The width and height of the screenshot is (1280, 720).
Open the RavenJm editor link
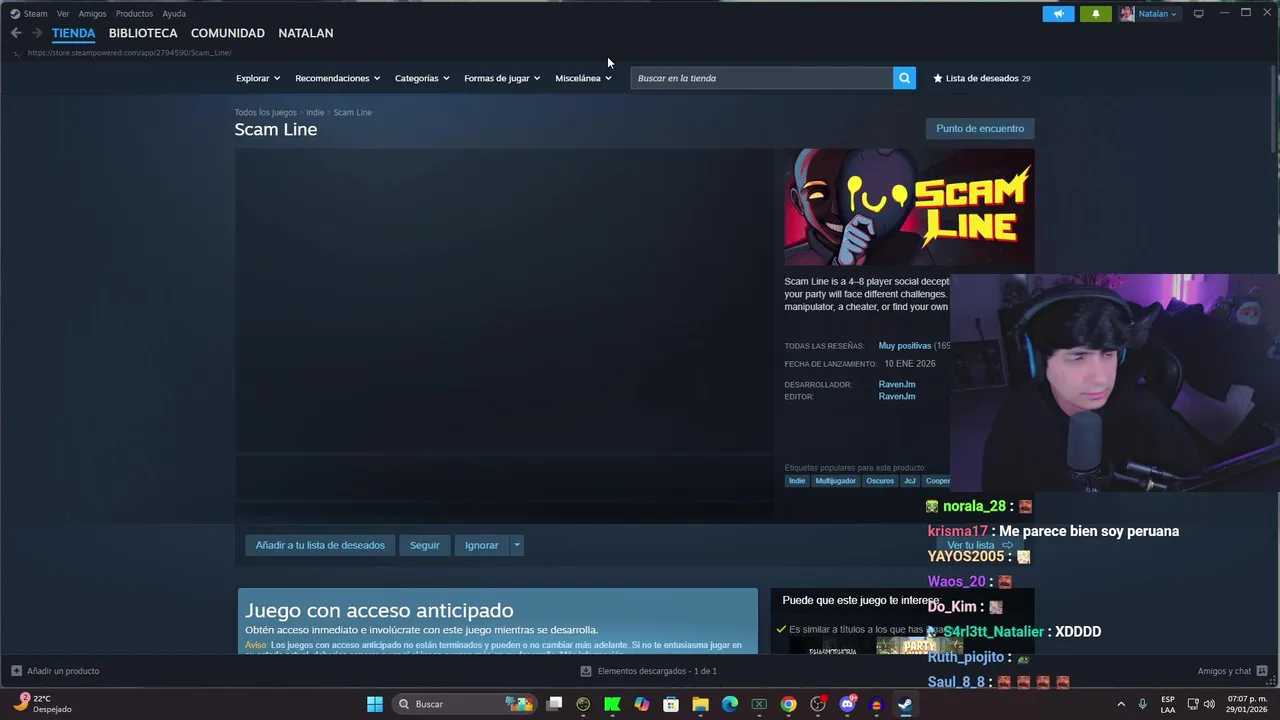[x=897, y=396]
